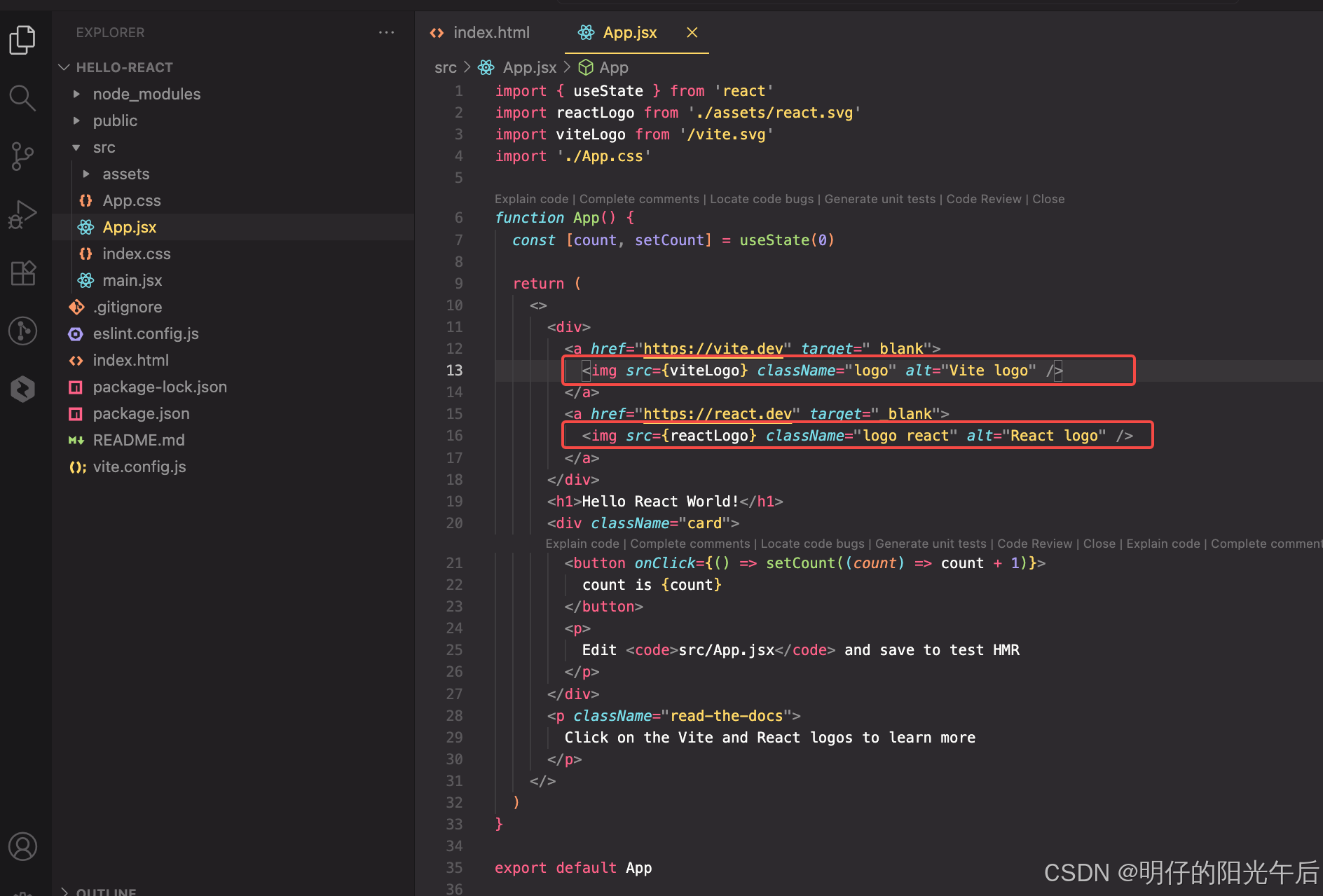Click the https://react.dev link in code
This screenshot has width=1323, height=896.
(x=718, y=414)
